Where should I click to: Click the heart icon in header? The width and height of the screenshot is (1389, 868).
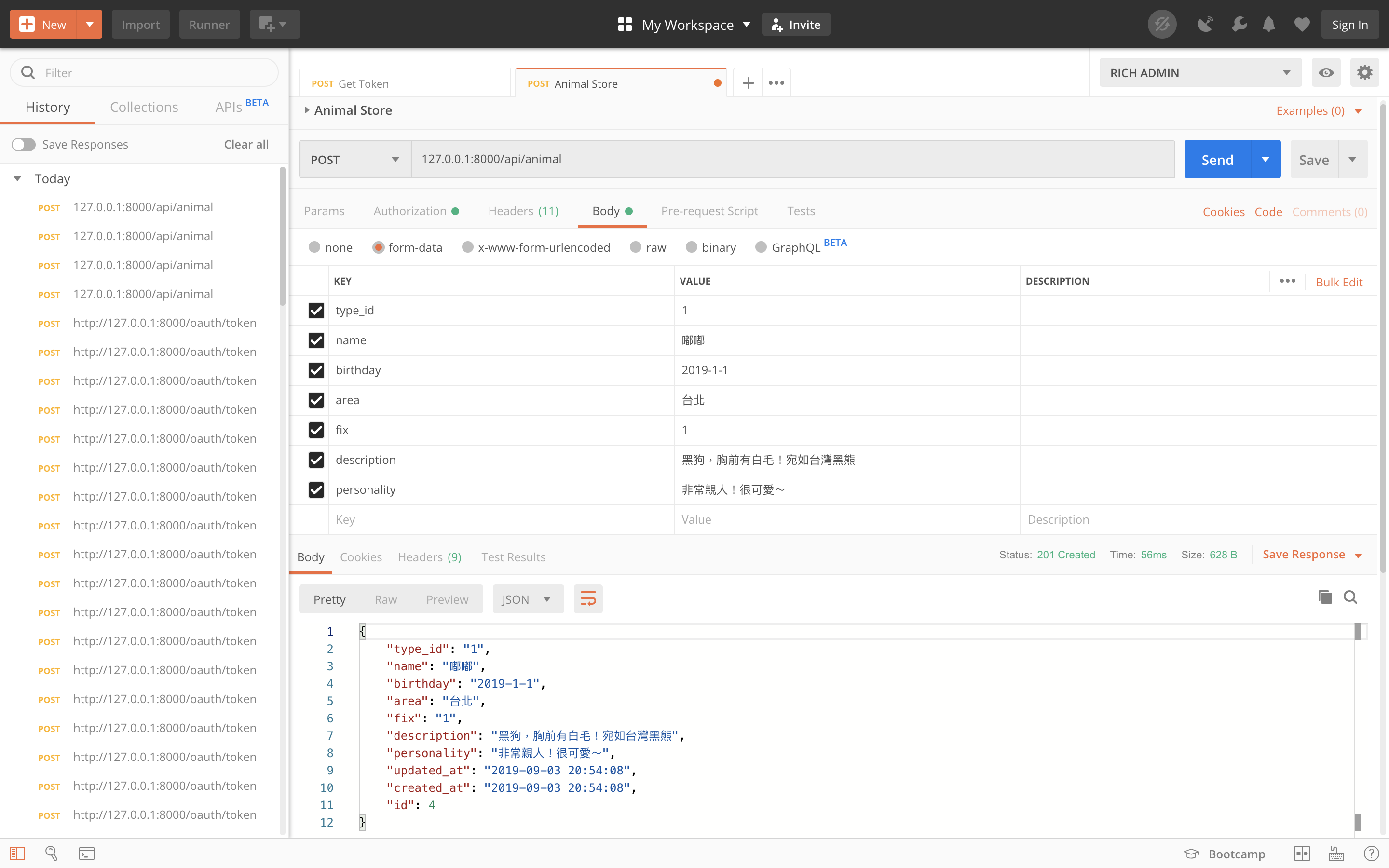[1302, 24]
